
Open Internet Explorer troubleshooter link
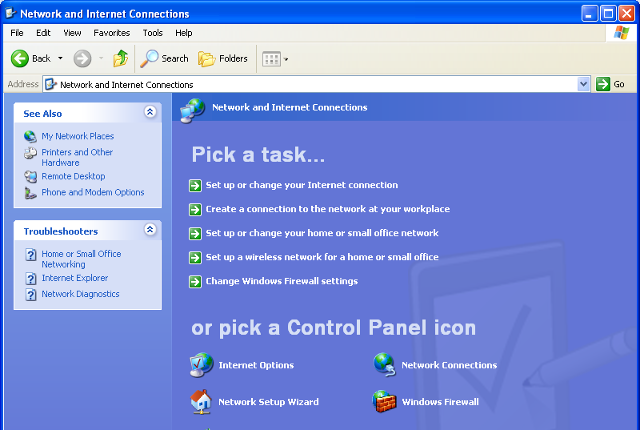tap(75, 278)
